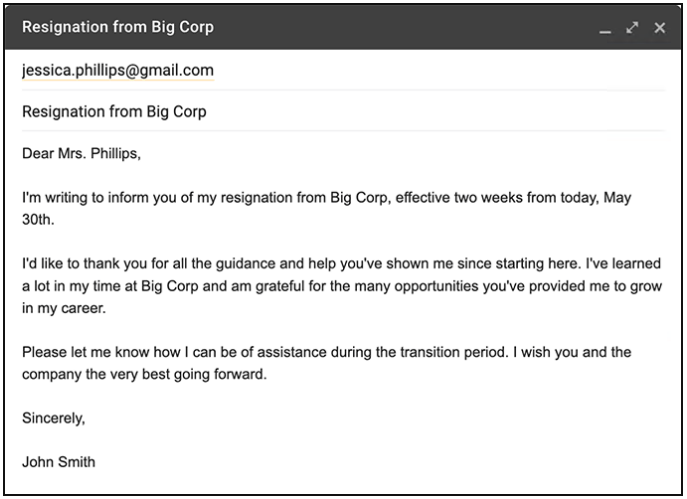Expand compose window to full screen
687x499 pixels.
coord(631,27)
